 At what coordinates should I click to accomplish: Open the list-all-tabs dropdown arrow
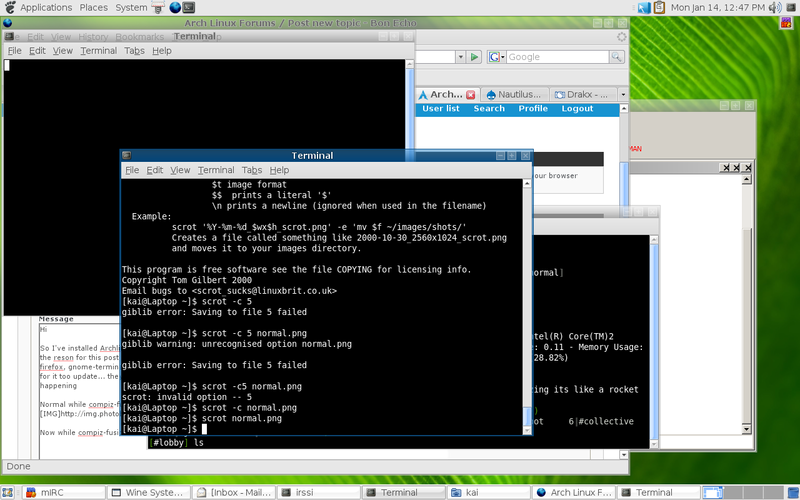[622, 94]
